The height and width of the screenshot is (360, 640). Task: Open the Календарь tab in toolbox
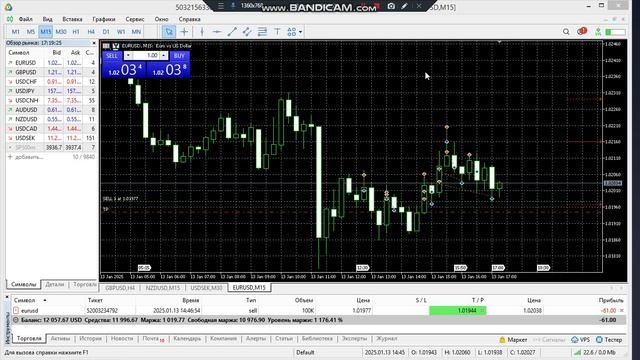187,339
